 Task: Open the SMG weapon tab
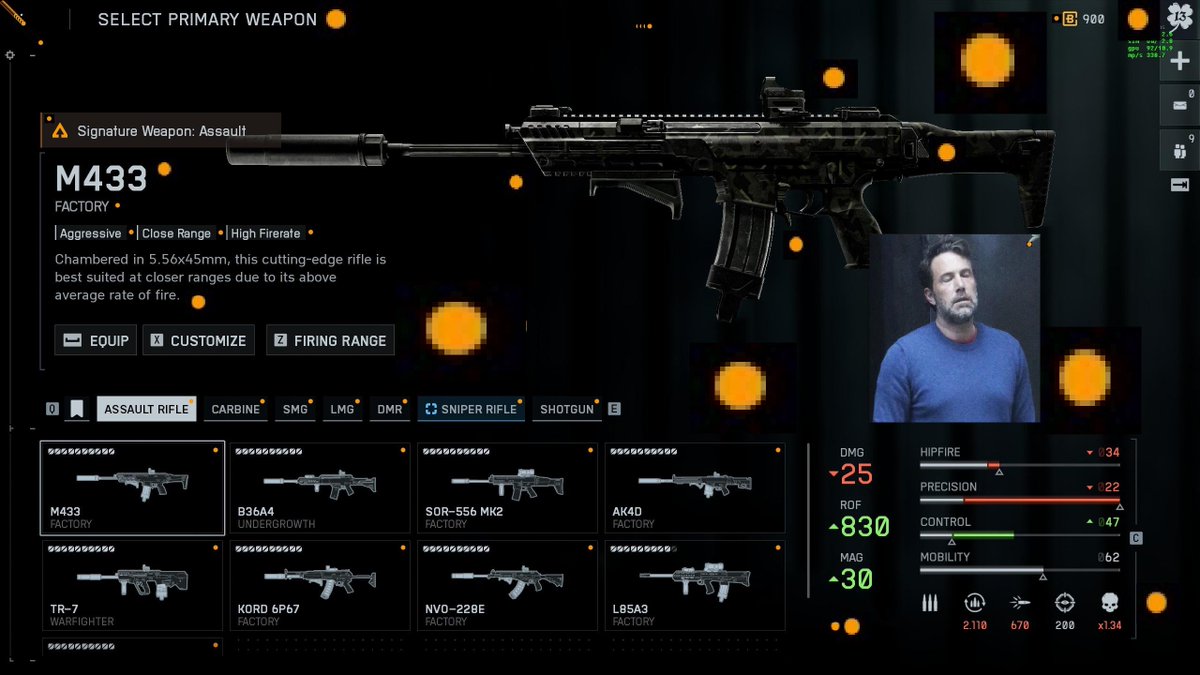[295, 409]
